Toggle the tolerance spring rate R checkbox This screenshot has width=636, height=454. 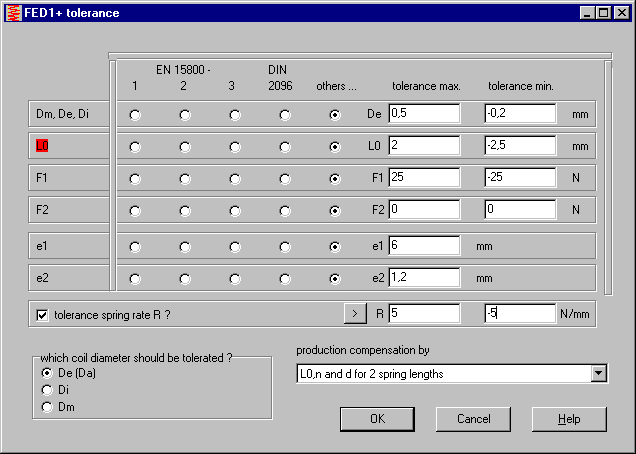click(43, 315)
